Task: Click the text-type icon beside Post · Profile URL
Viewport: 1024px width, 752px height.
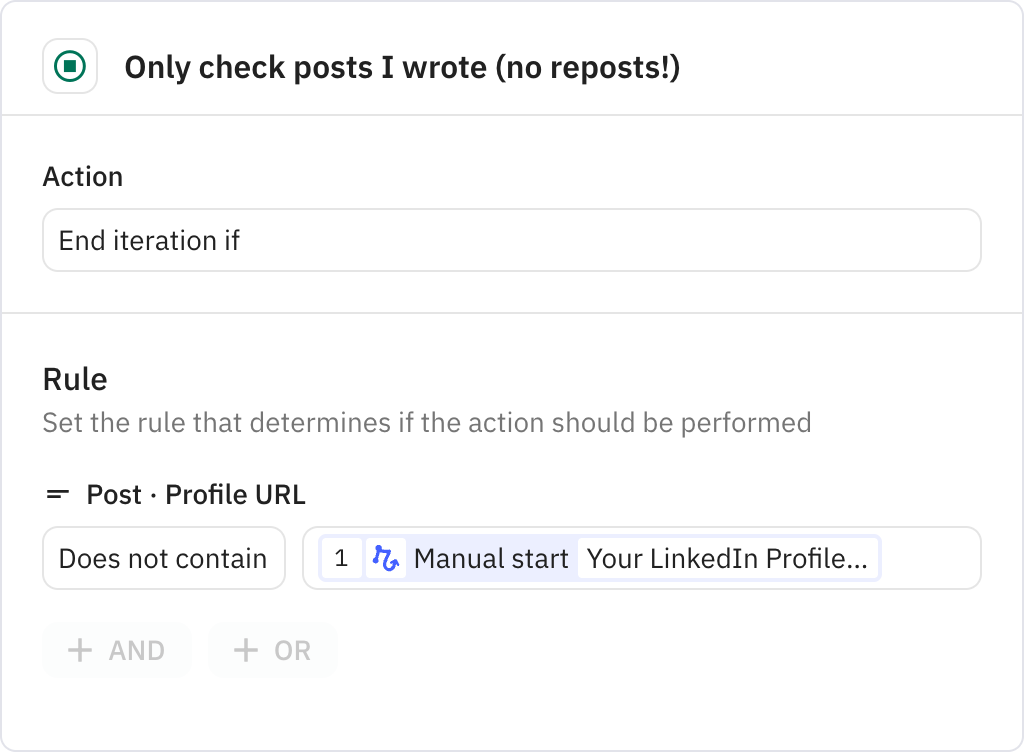Action: [58, 494]
